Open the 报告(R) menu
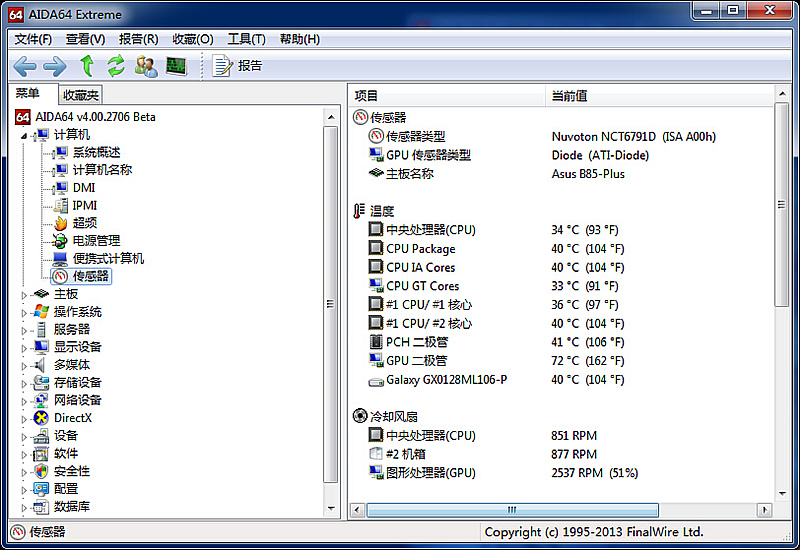Screen dimensions: 800x550 [138, 39]
